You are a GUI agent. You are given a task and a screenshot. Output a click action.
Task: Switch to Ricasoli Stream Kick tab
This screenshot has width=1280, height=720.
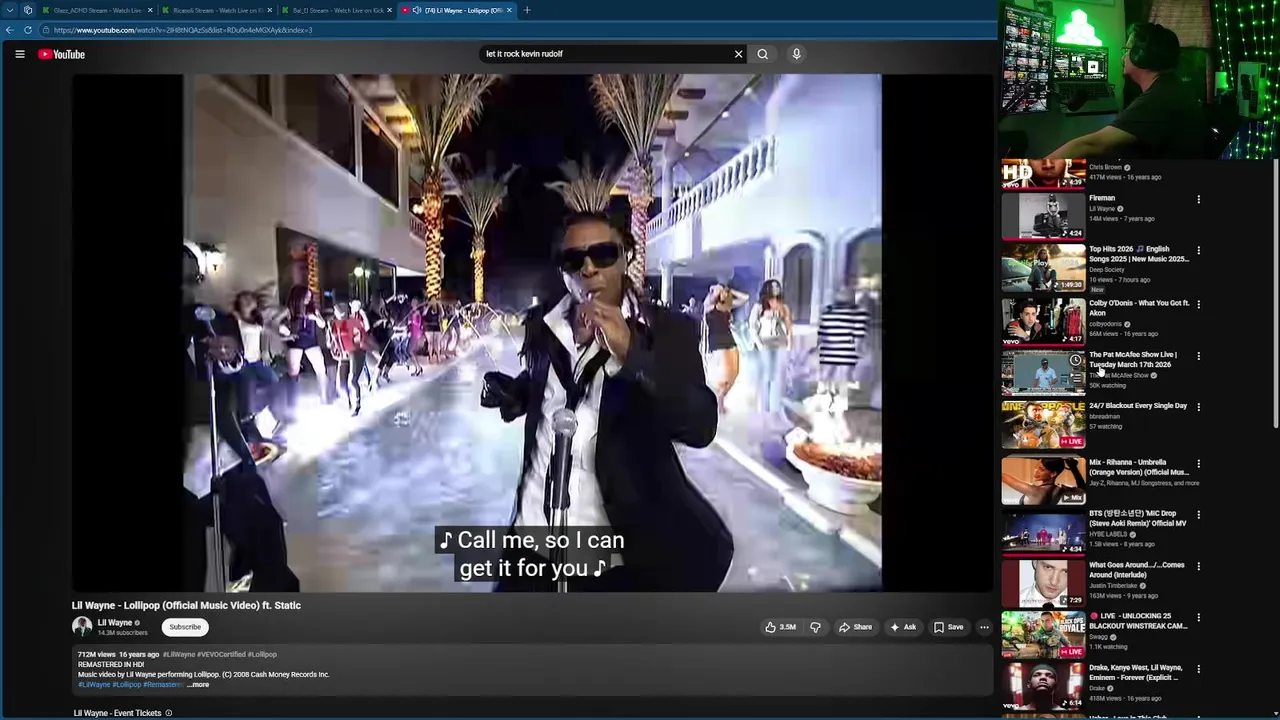tap(217, 10)
